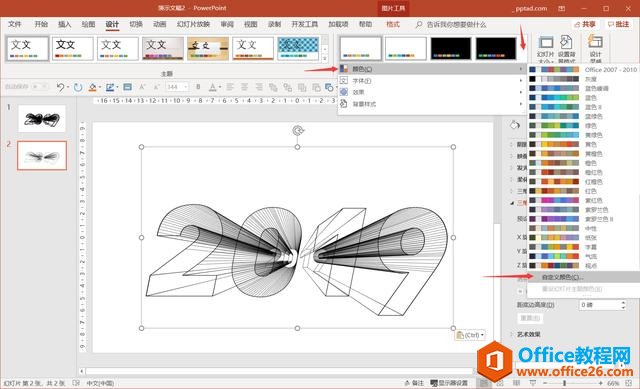Toggle bold formatting with the B button

(x=198, y=87)
